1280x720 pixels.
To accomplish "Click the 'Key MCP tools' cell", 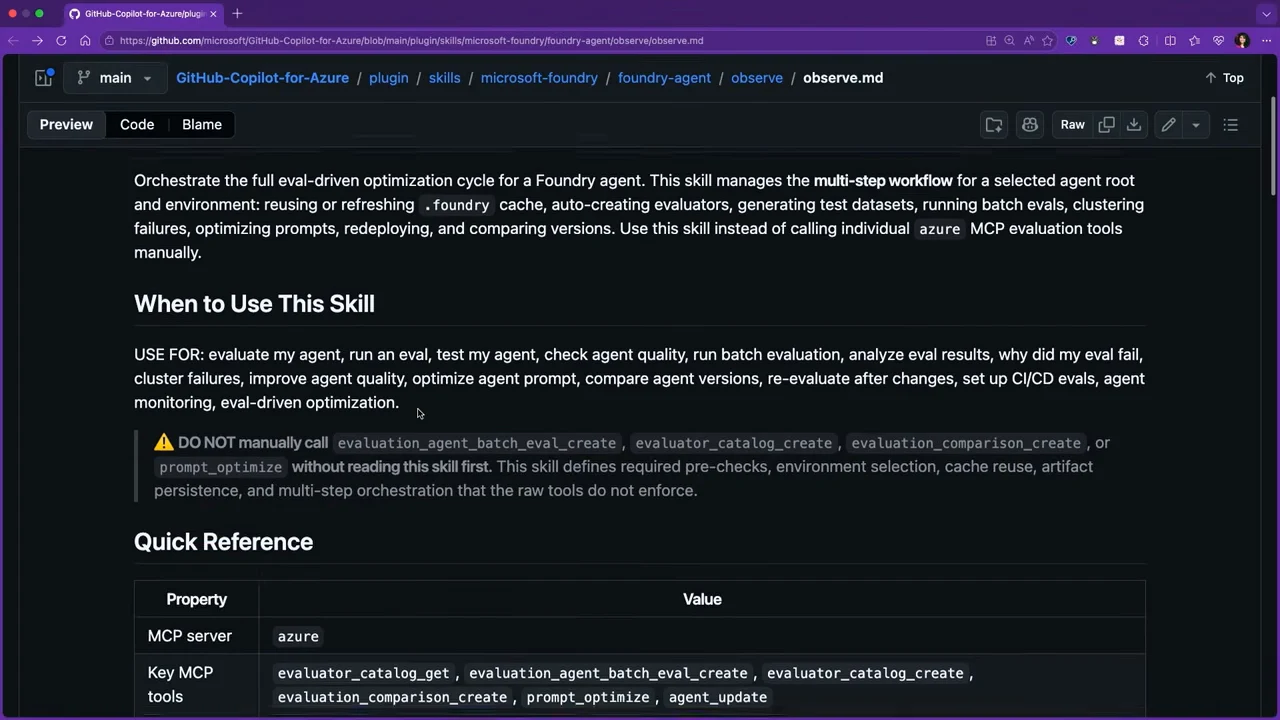I will 196,685.
